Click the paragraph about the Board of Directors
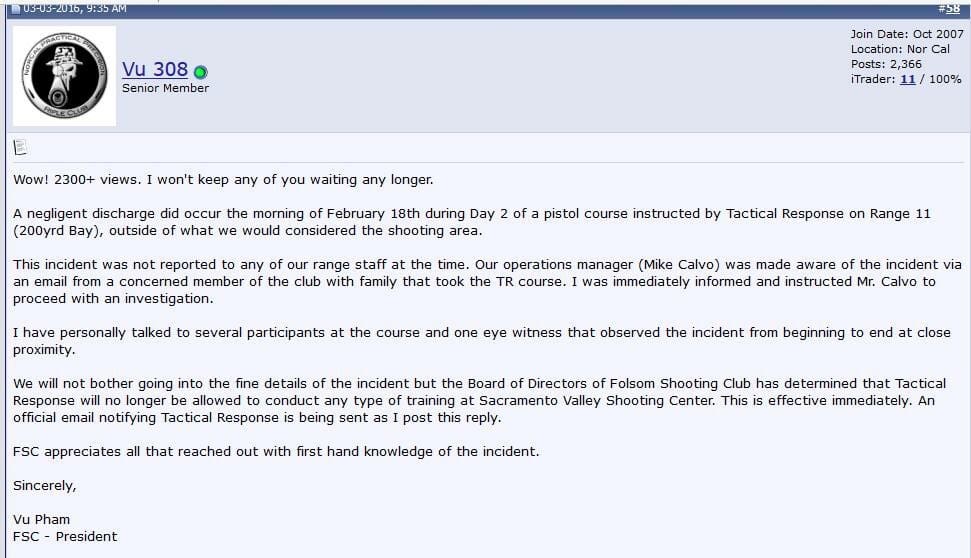Image resolution: width=971 pixels, height=558 pixels. point(480,400)
